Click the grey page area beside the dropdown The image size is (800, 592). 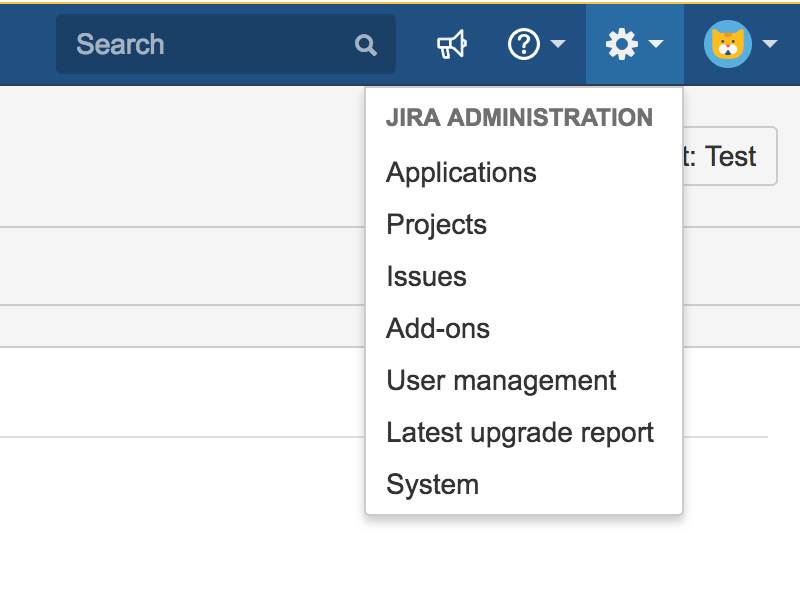[180, 156]
